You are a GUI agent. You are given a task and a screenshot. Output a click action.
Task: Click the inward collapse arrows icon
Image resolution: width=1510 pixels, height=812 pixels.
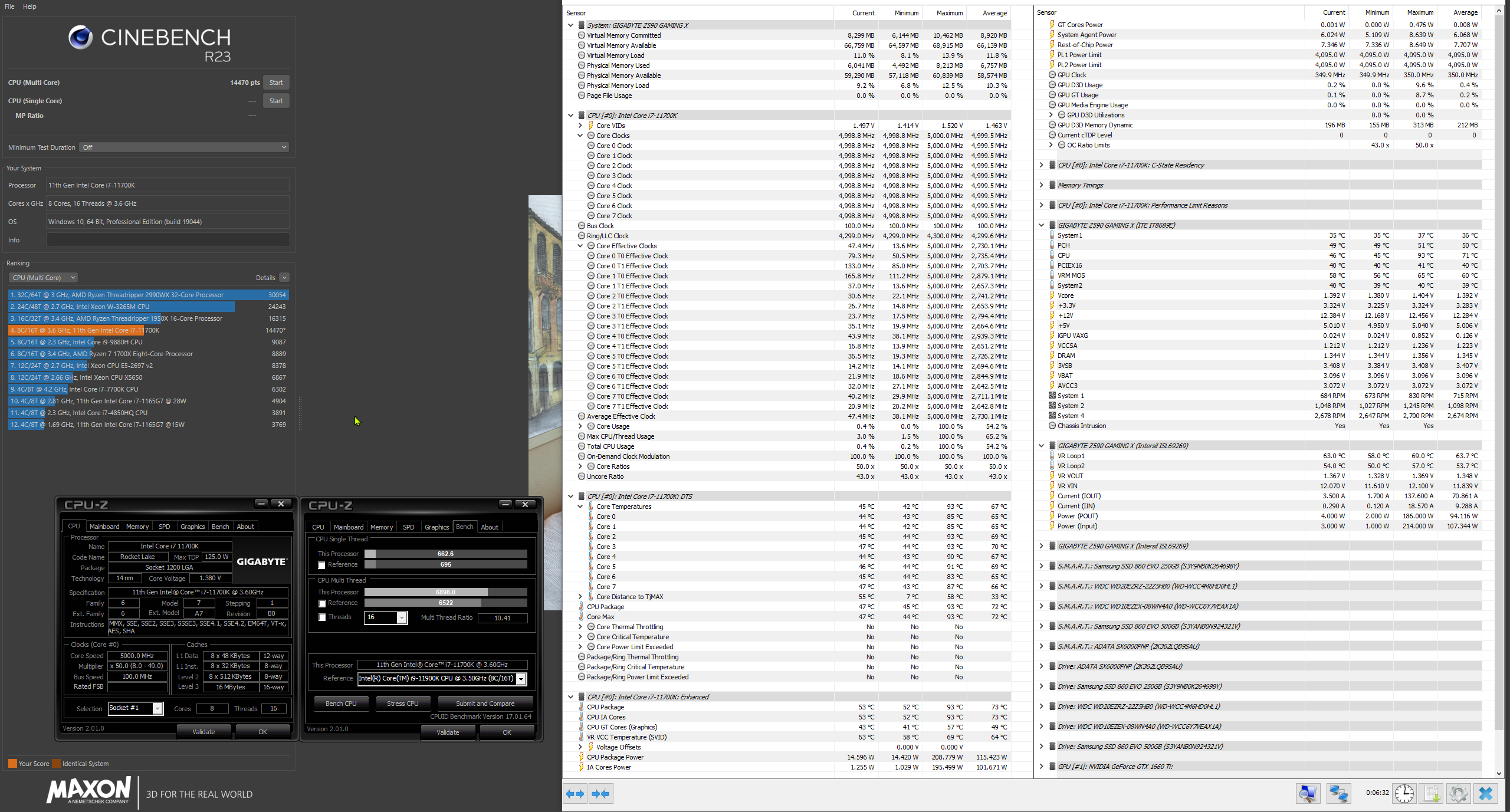pyautogui.click(x=600, y=794)
